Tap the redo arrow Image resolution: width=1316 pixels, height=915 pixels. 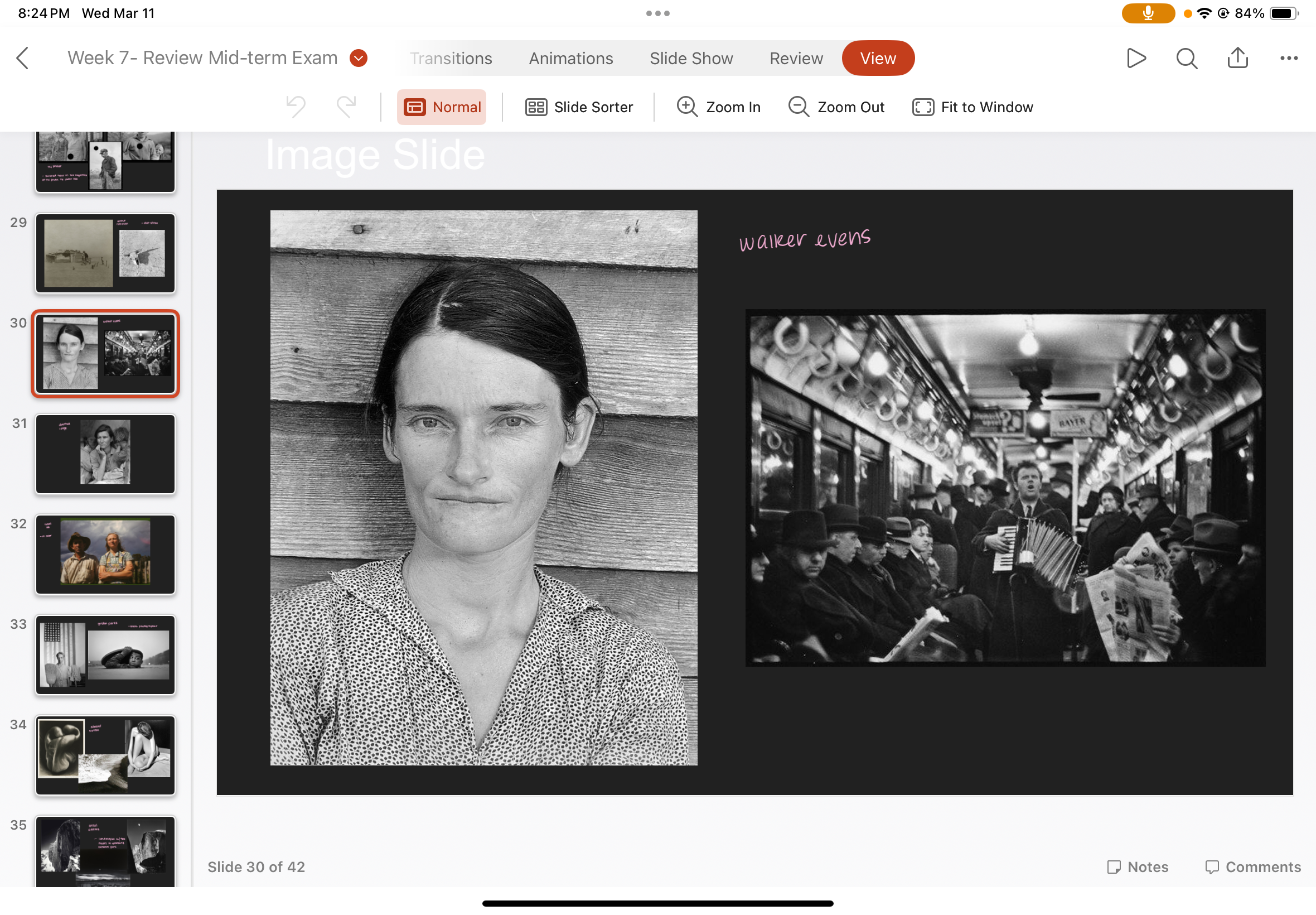[x=346, y=107]
